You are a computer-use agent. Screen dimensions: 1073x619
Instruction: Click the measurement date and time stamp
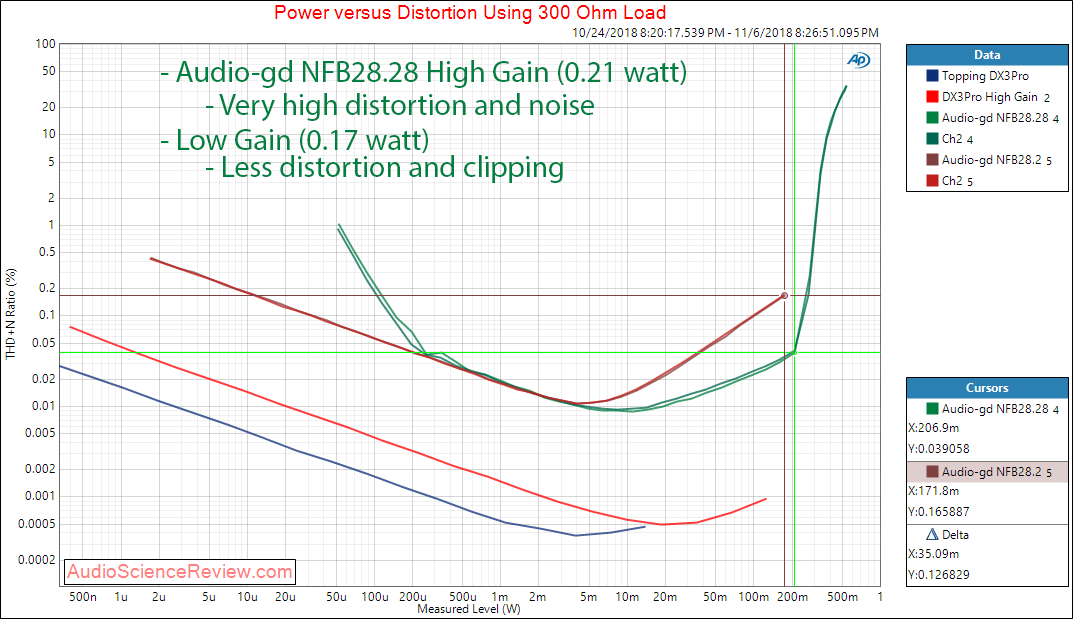coord(725,33)
